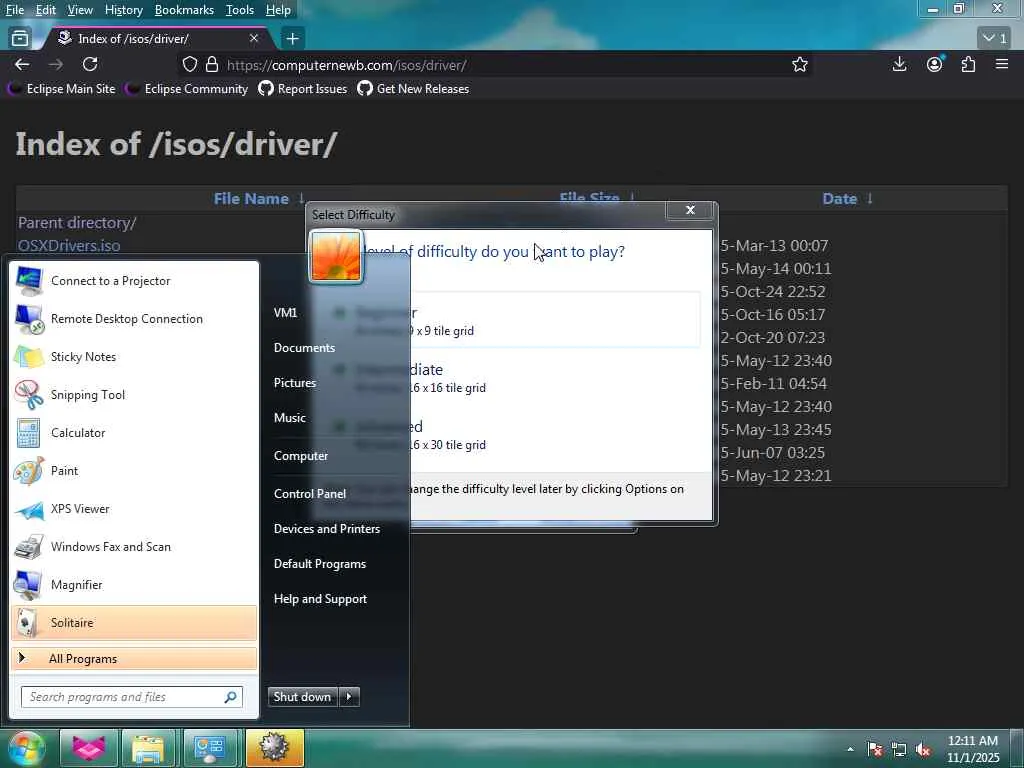The height and width of the screenshot is (768, 1024).
Task: Open the Parent directory link
Action: pyautogui.click(x=77, y=223)
